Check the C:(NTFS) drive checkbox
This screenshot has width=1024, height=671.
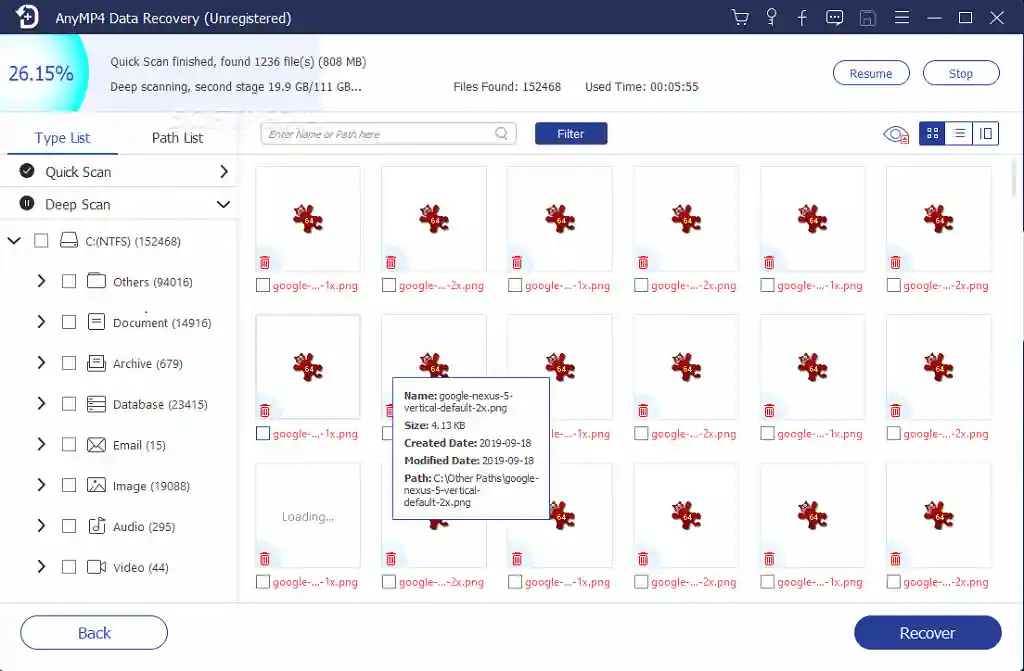40,240
